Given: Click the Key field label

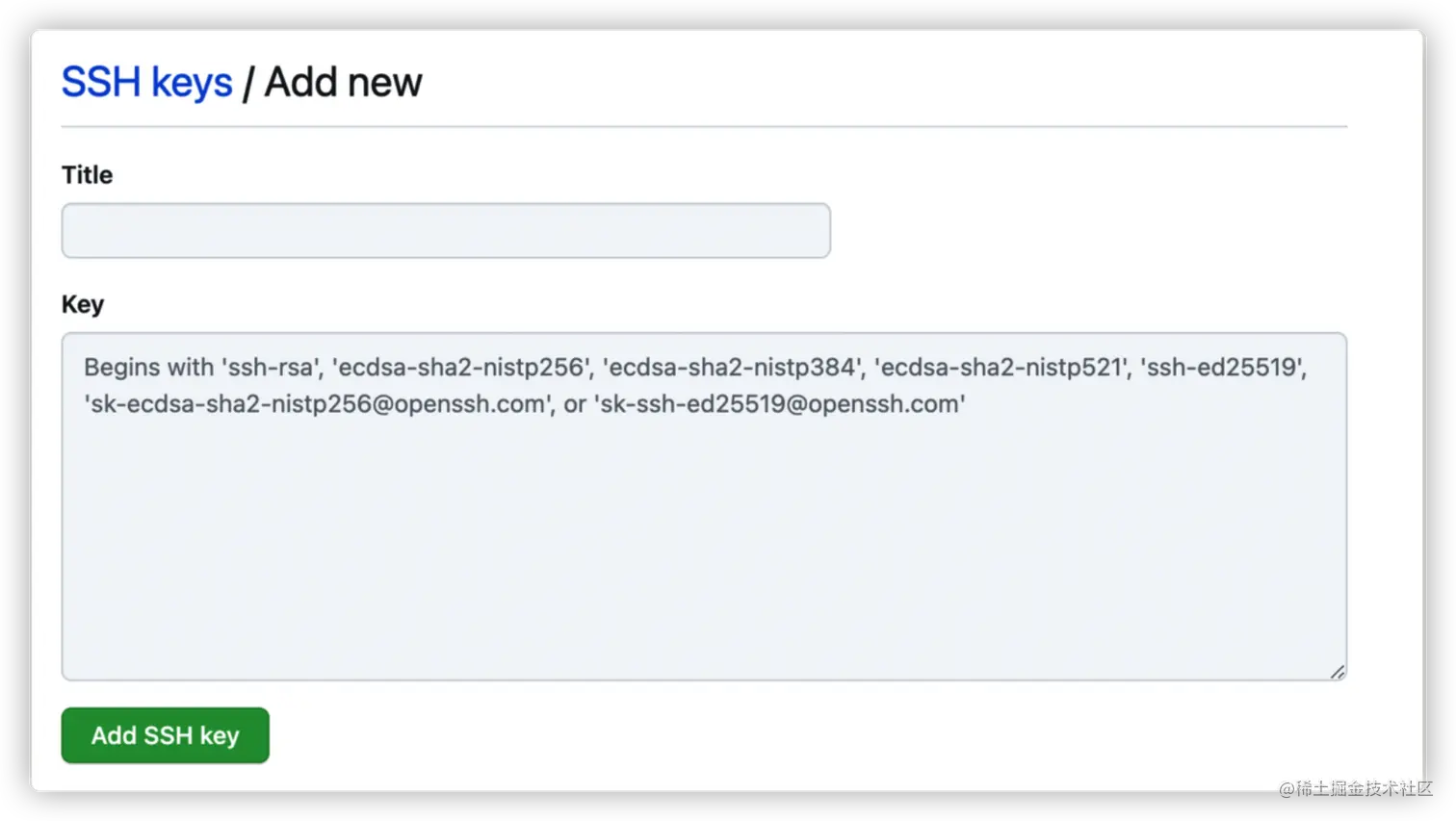Looking at the screenshot, I should [82, 304].
